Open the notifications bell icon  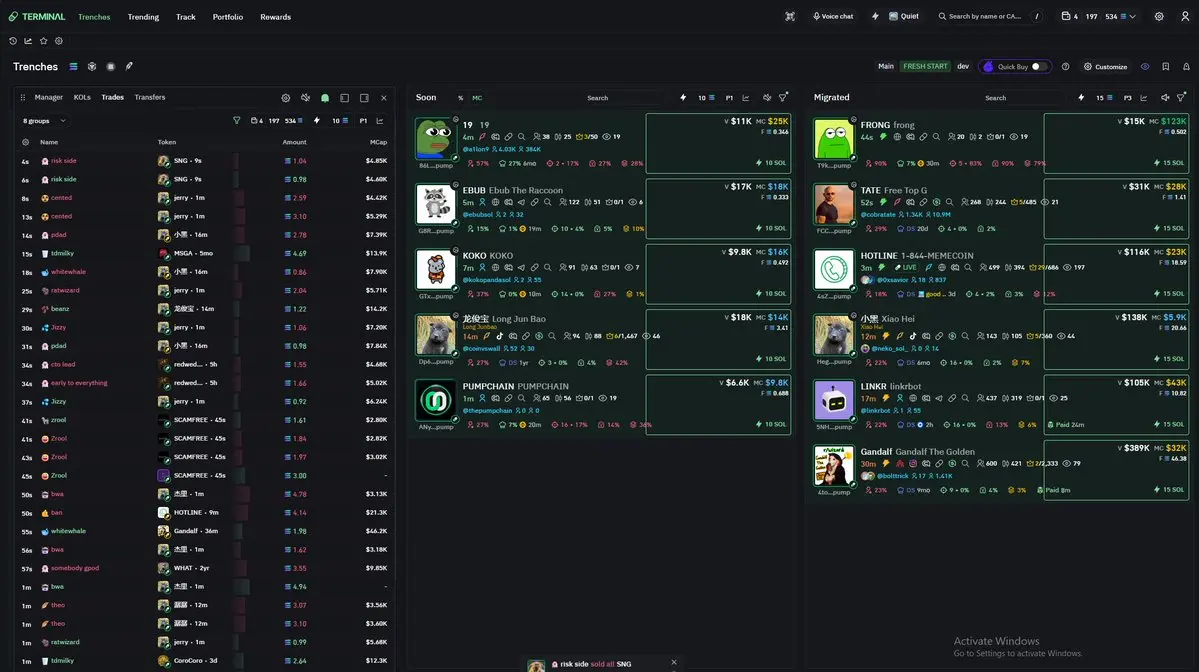[x=1186, y=67]
